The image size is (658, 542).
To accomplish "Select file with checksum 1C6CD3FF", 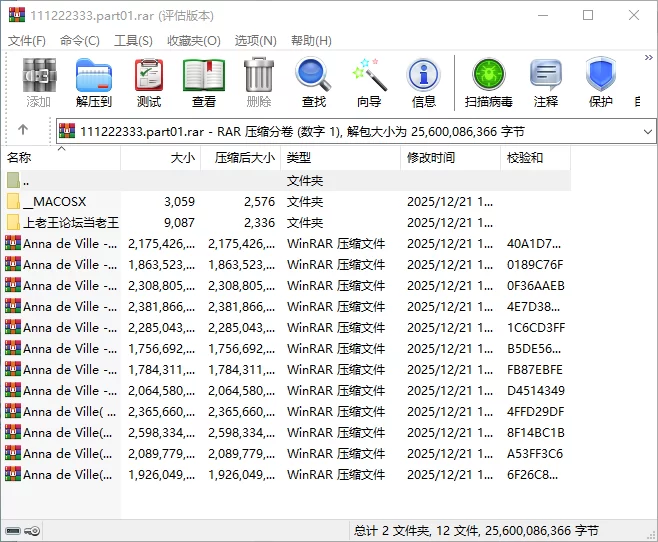I will coord(287,328).
